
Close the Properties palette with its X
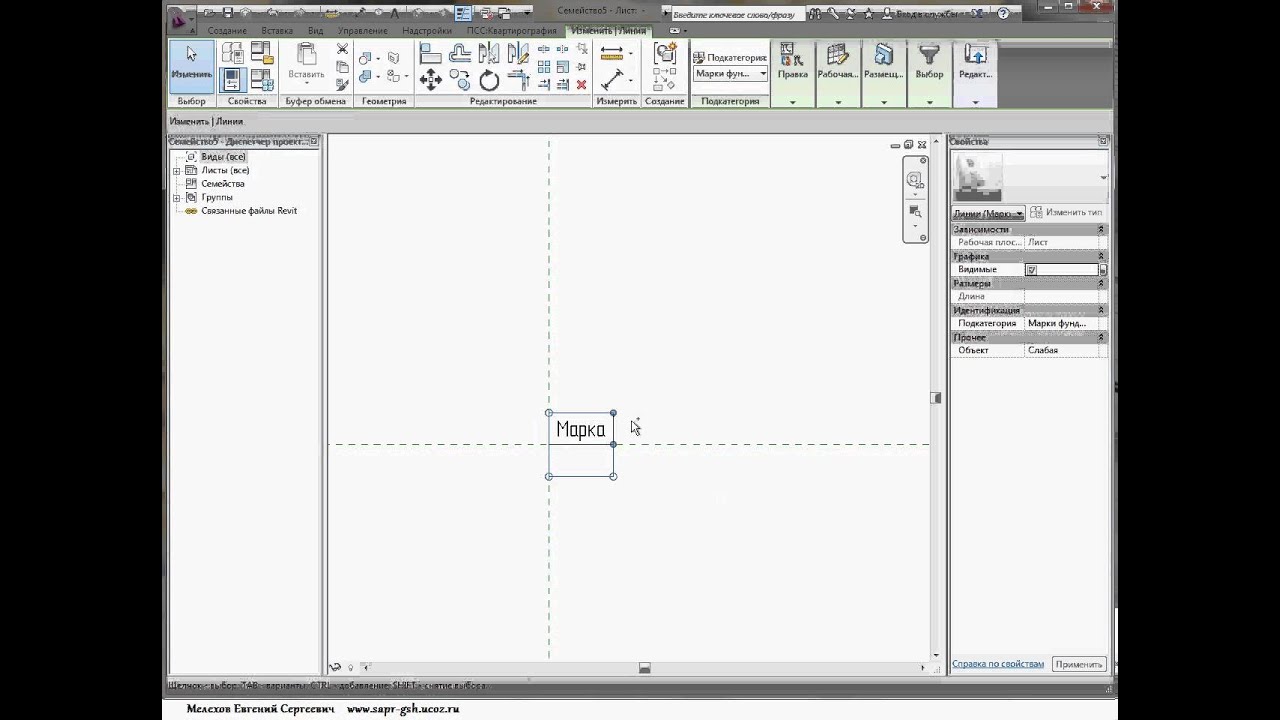pyautogui.click(x=1103, y=142)
